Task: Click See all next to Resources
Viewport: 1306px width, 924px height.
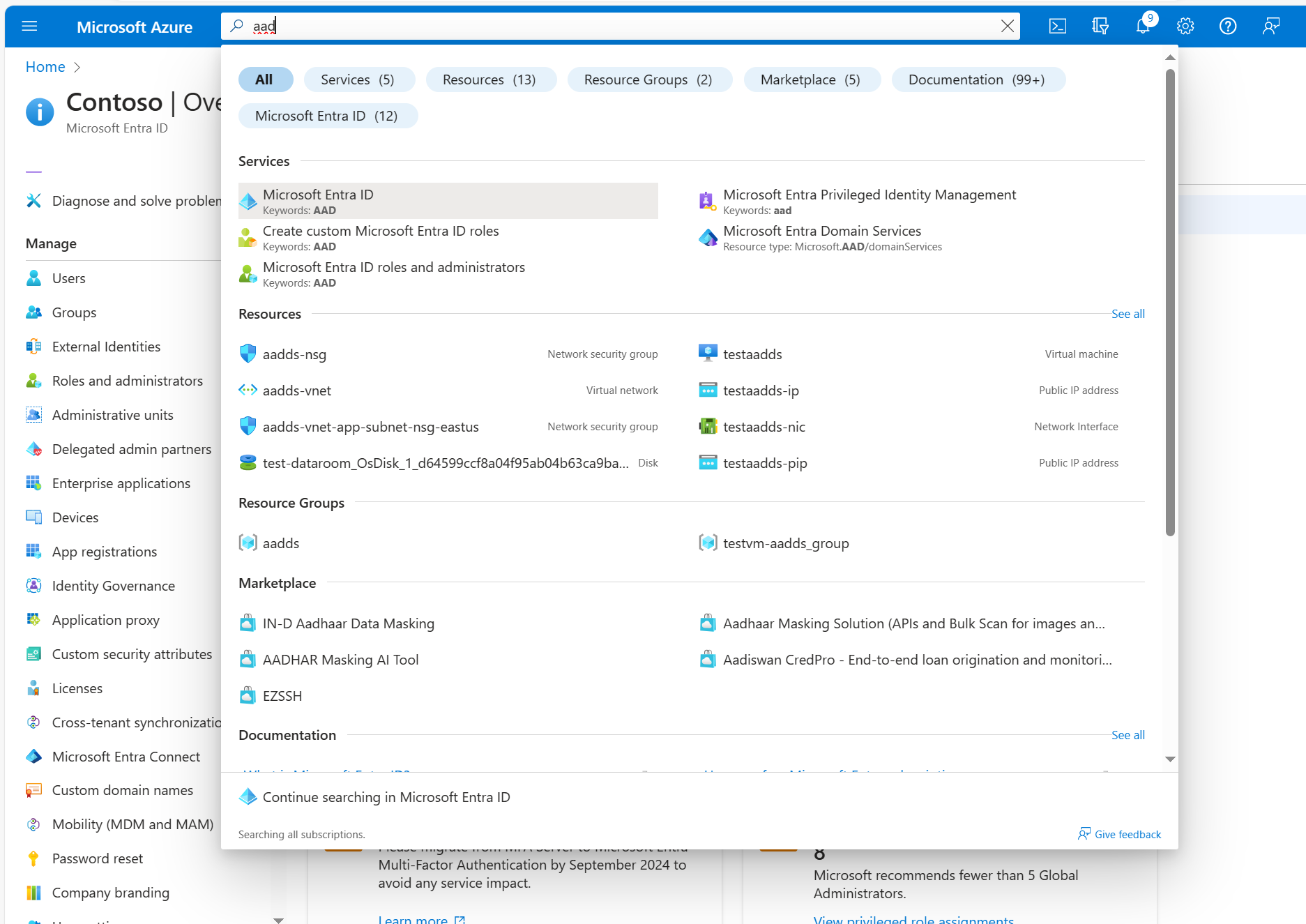Action: tap(1127, 314)
